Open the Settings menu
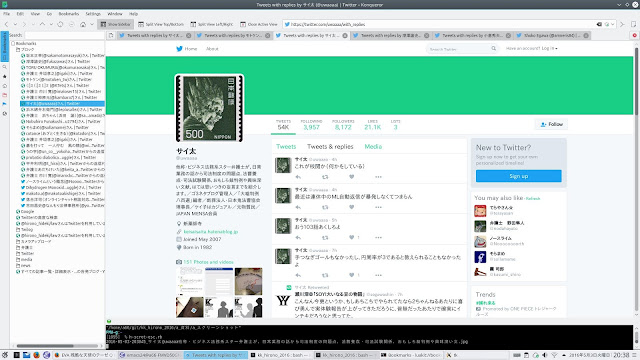 tap(93, 14)
